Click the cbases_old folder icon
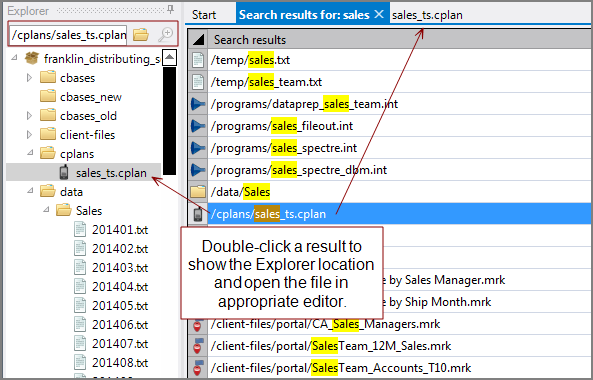The height and width of the screenshot is (380, 593). pos(48,115)
